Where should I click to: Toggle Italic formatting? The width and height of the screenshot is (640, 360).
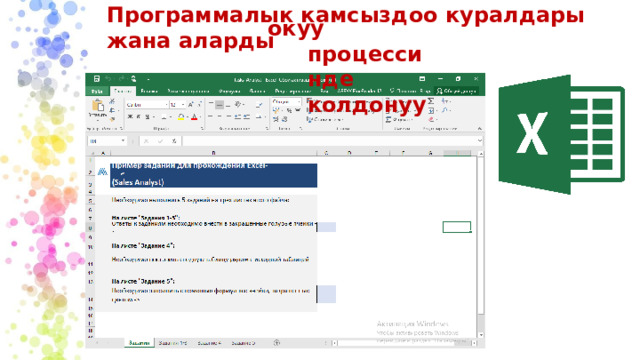click(138, 117)
